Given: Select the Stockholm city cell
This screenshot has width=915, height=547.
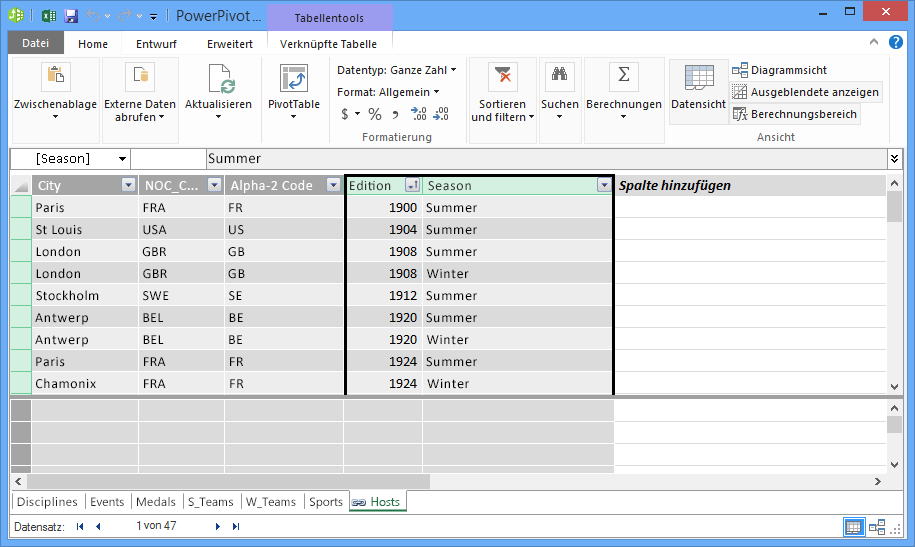Looking at the screenshot, I should [x=85, y=296].
